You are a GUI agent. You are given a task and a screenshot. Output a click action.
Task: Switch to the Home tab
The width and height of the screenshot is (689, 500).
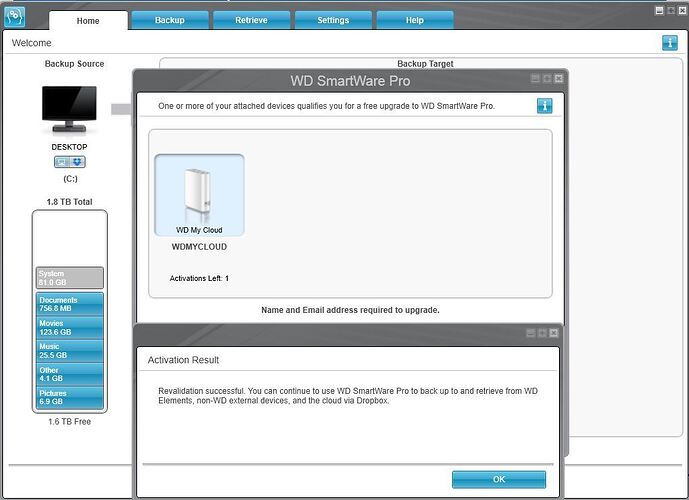tap(88, 21)
